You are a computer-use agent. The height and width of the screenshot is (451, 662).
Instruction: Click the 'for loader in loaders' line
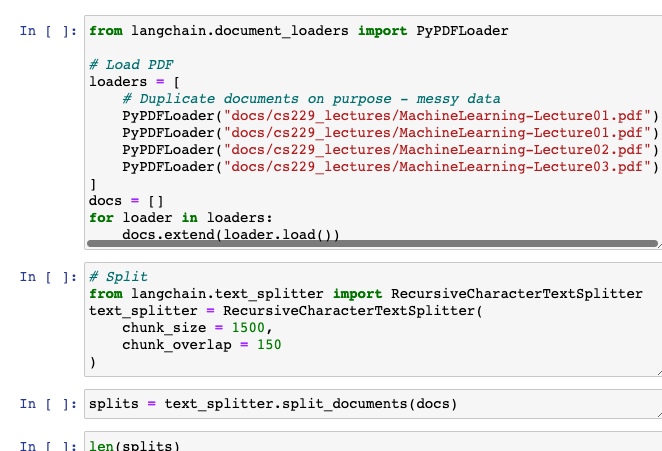click(181, 217)
